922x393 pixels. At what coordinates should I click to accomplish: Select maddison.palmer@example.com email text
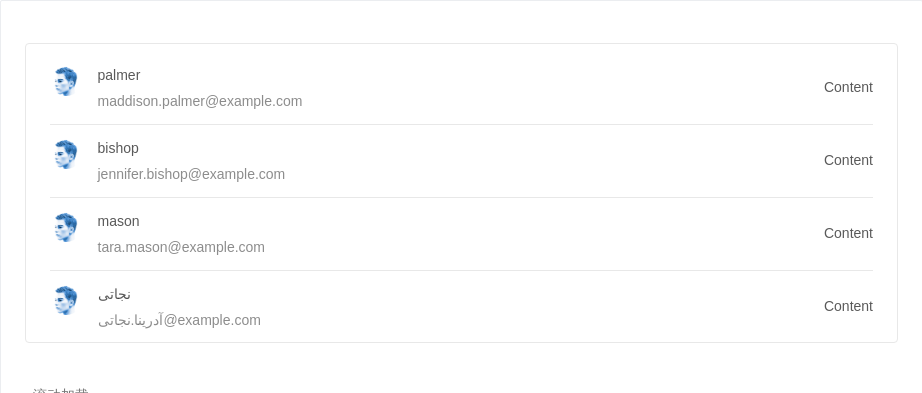[200, 101]
